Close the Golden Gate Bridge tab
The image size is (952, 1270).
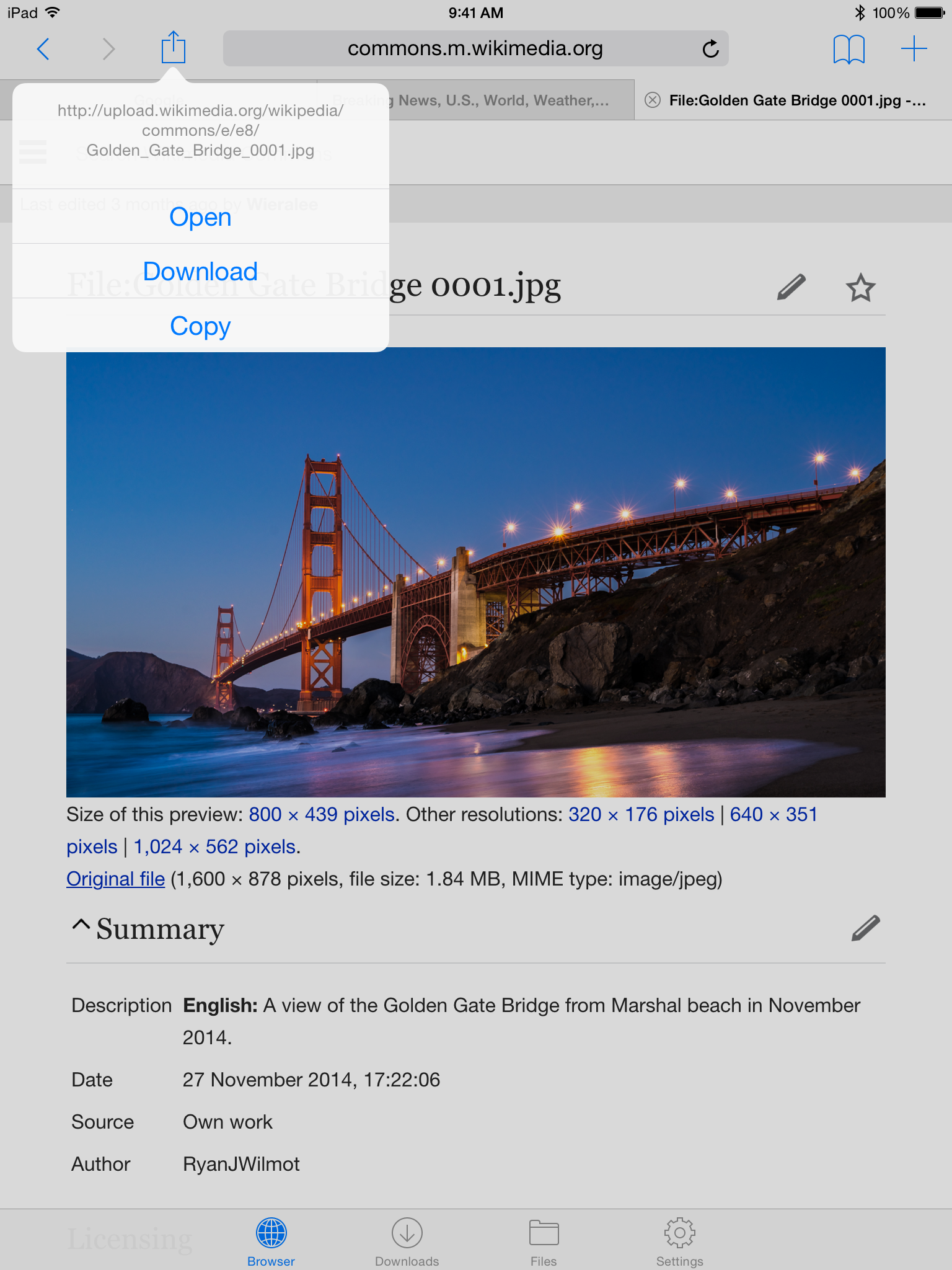652,100
